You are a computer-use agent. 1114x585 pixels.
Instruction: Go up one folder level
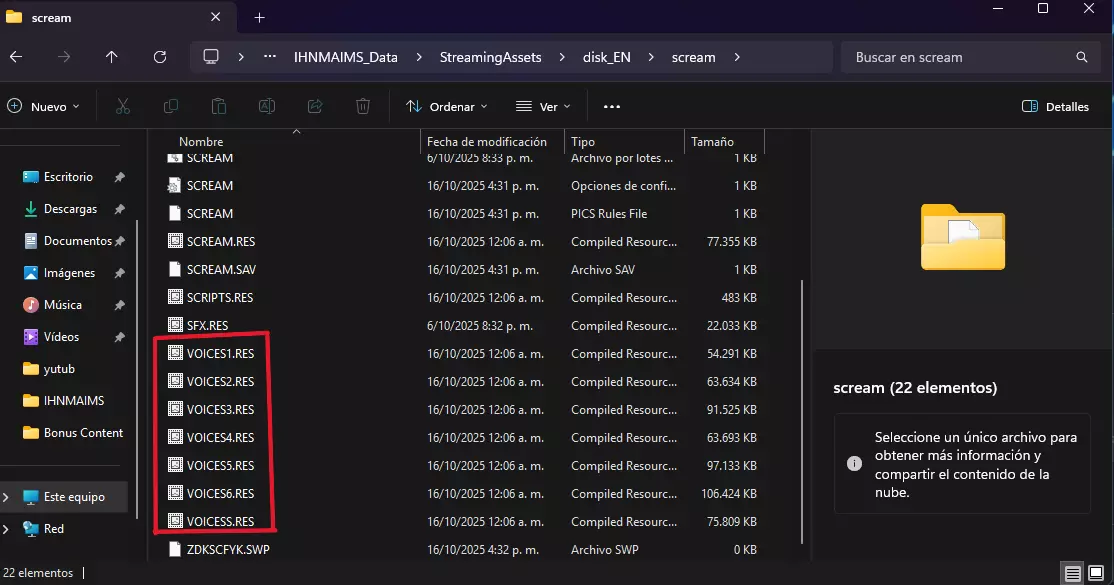(x=112, y=57)
